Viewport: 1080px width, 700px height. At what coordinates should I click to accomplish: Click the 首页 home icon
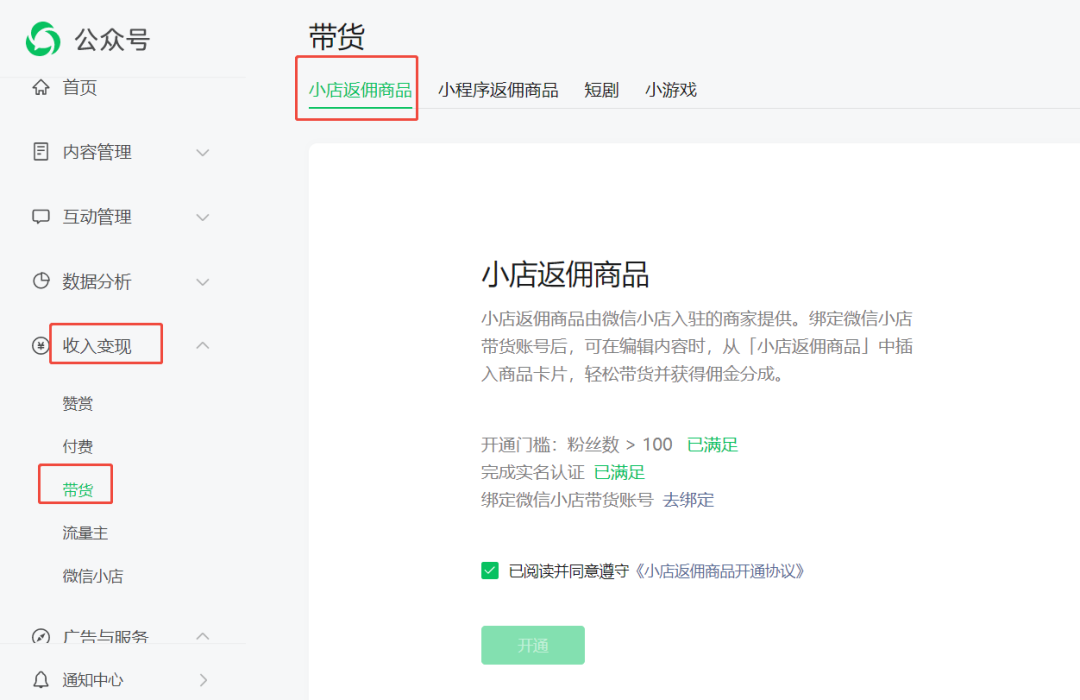coord(41,88)
